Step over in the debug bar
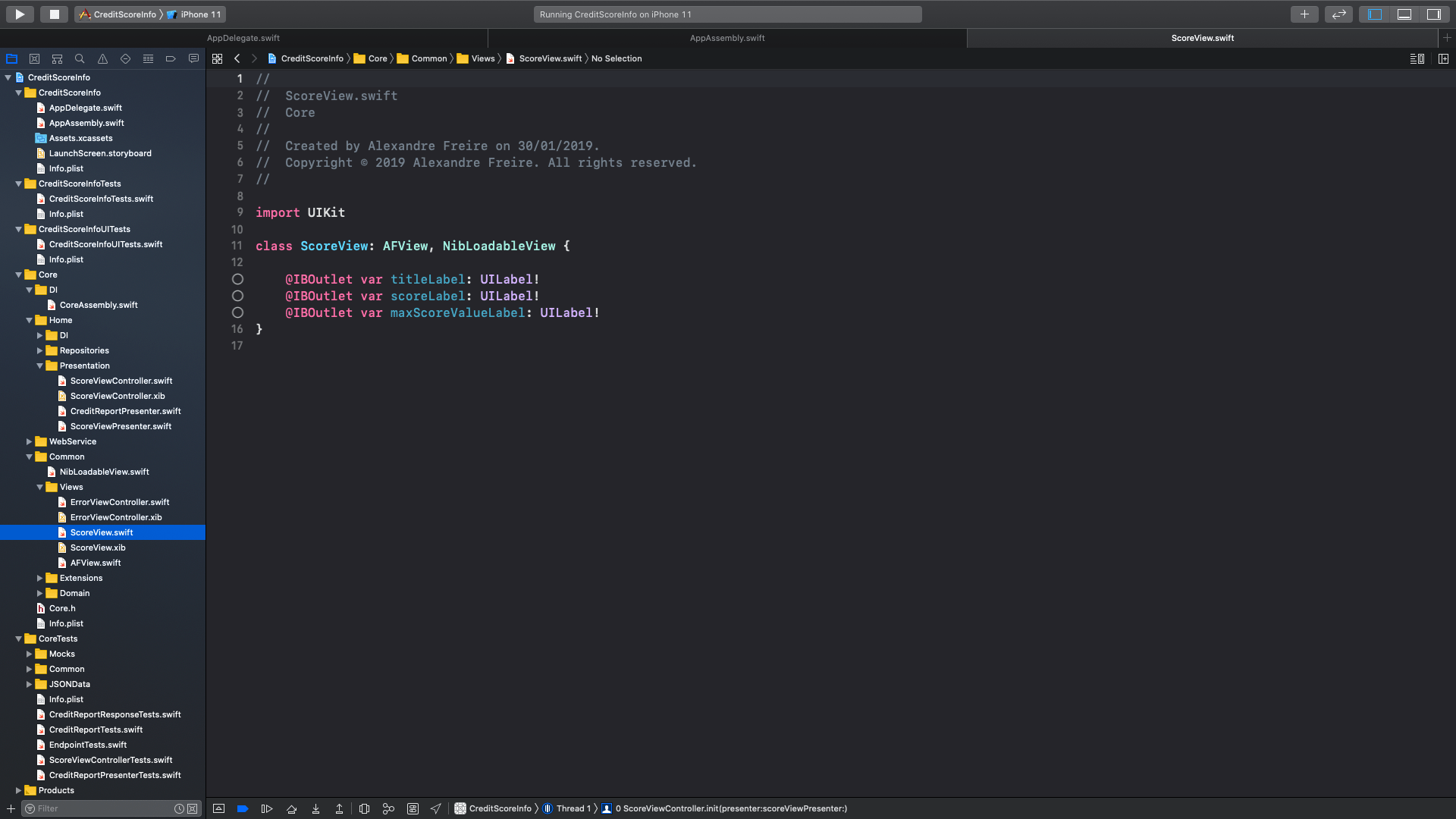The height and width of the screenshot is (819, 1456). [x=291, y=808]
